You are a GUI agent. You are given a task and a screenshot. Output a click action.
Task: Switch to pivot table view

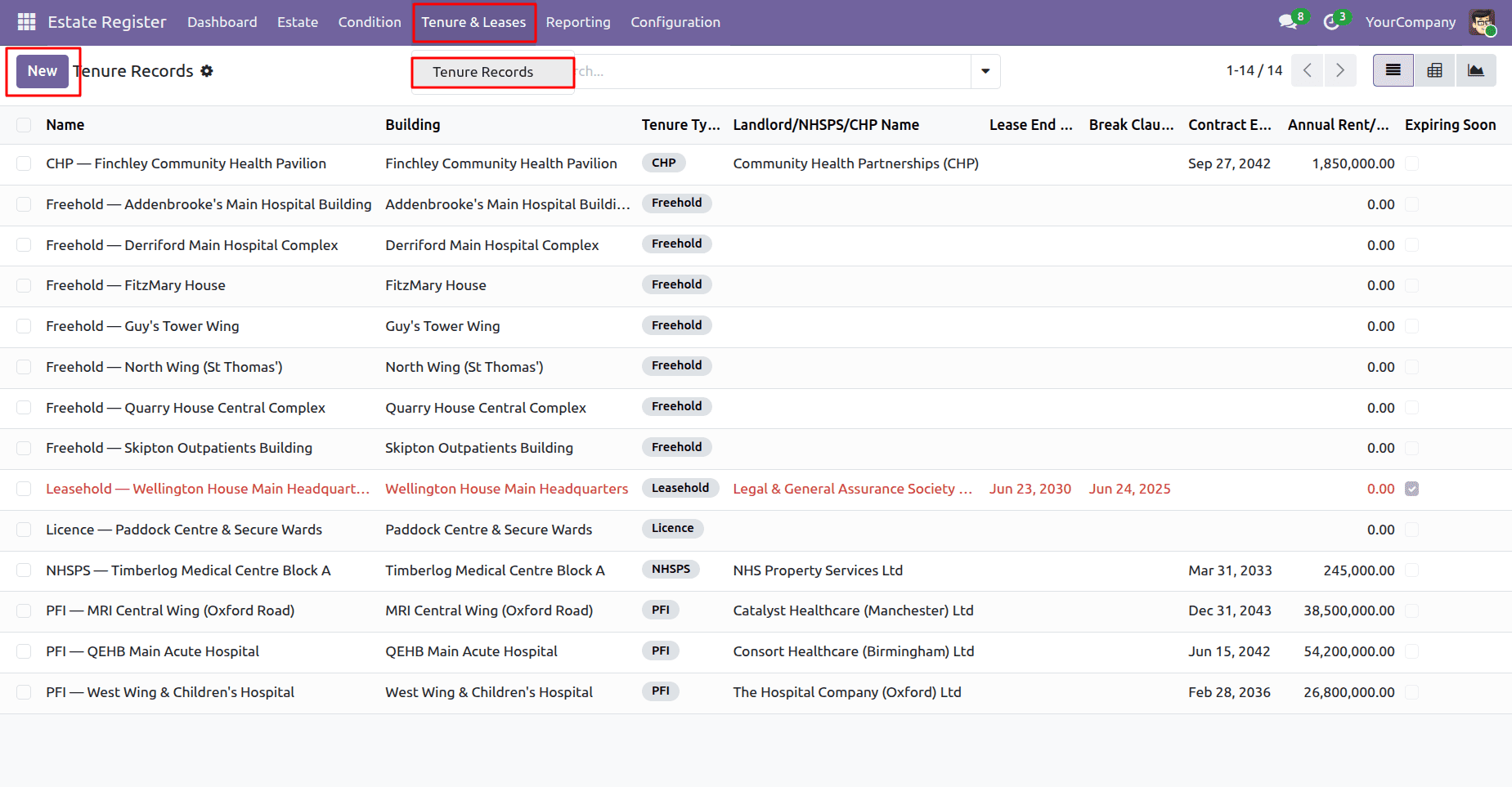click(1434, 70)
